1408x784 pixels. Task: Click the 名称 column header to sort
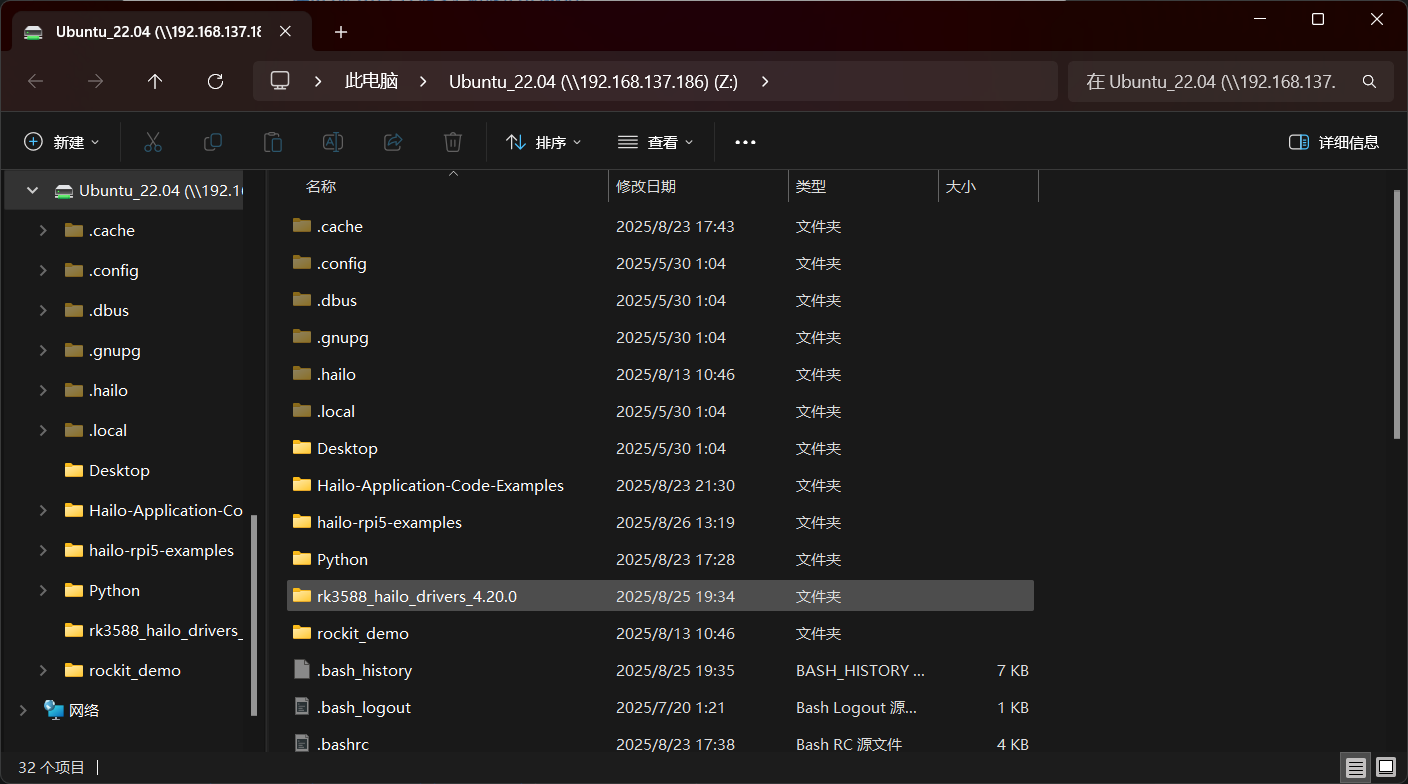tap(320, 186)
